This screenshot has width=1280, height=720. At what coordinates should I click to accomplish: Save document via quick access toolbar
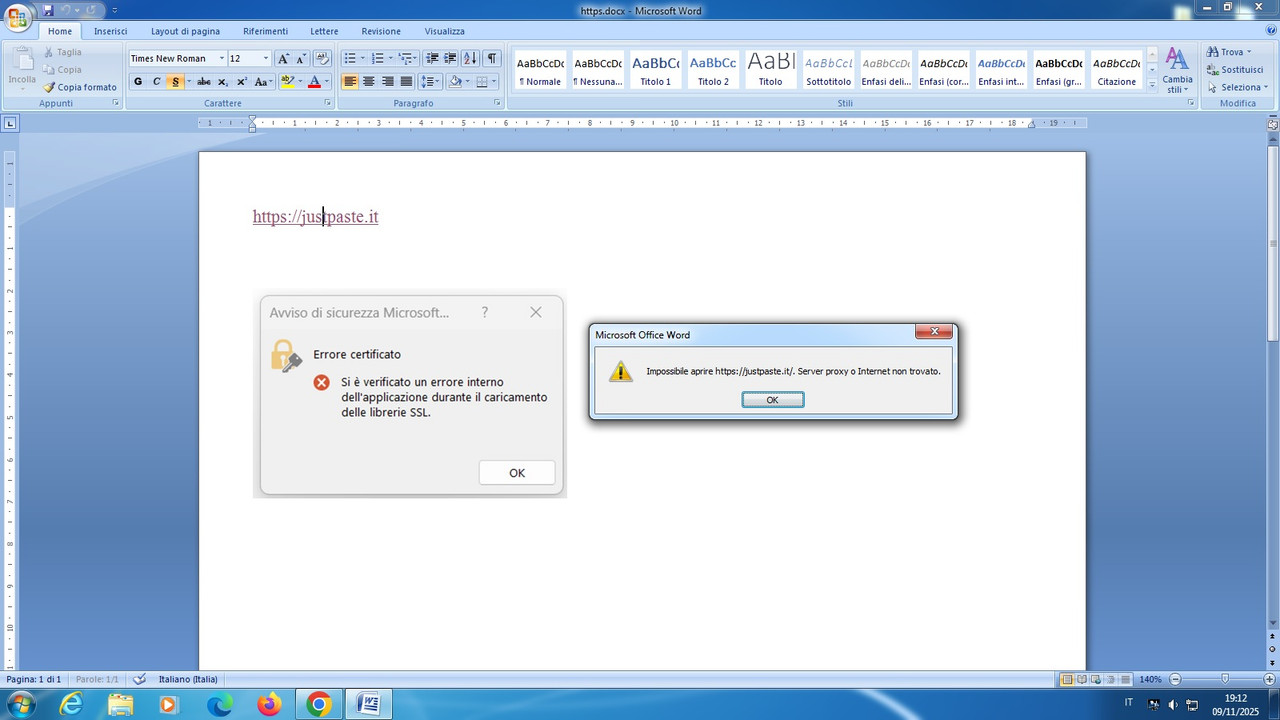(48, 10)
